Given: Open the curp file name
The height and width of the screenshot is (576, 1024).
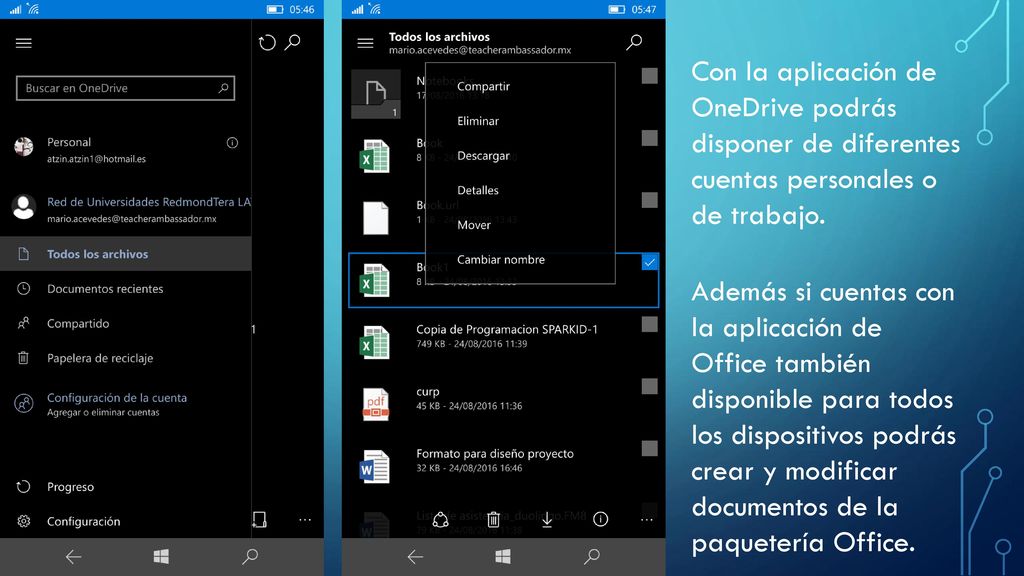Looking at the screenshot, I should (x=428, y=392).
